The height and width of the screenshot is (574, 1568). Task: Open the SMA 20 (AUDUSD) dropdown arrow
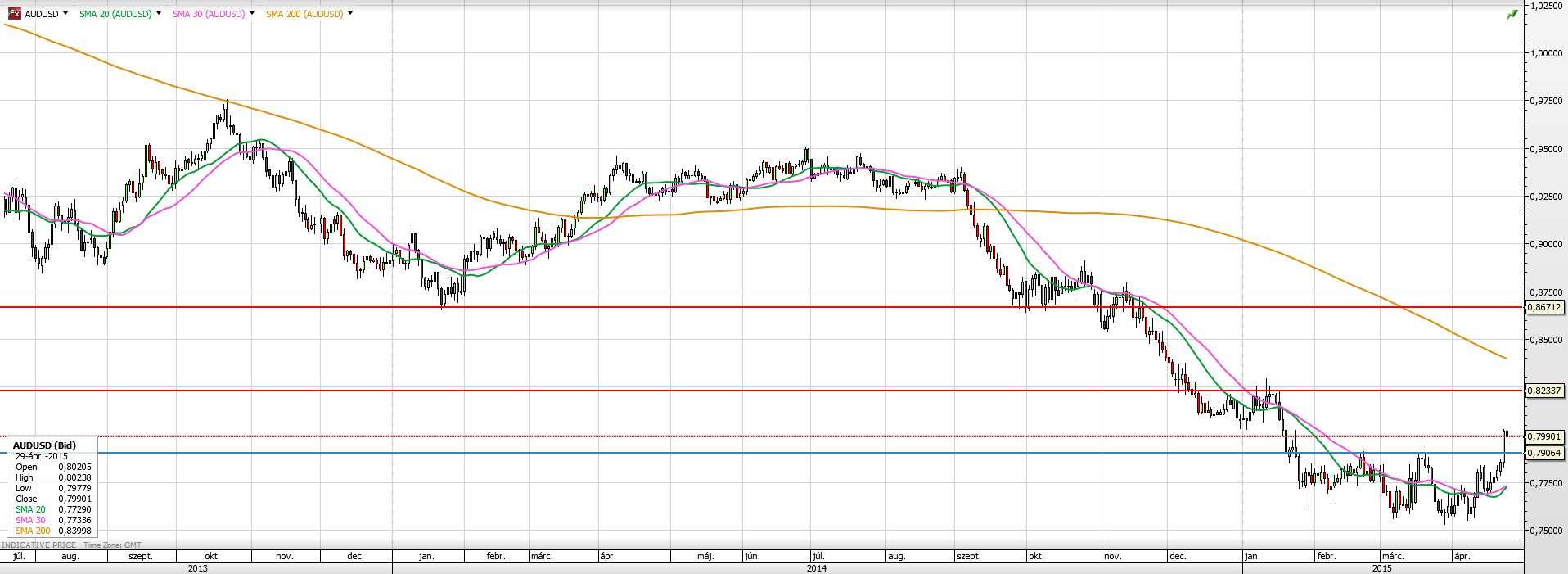159,13
